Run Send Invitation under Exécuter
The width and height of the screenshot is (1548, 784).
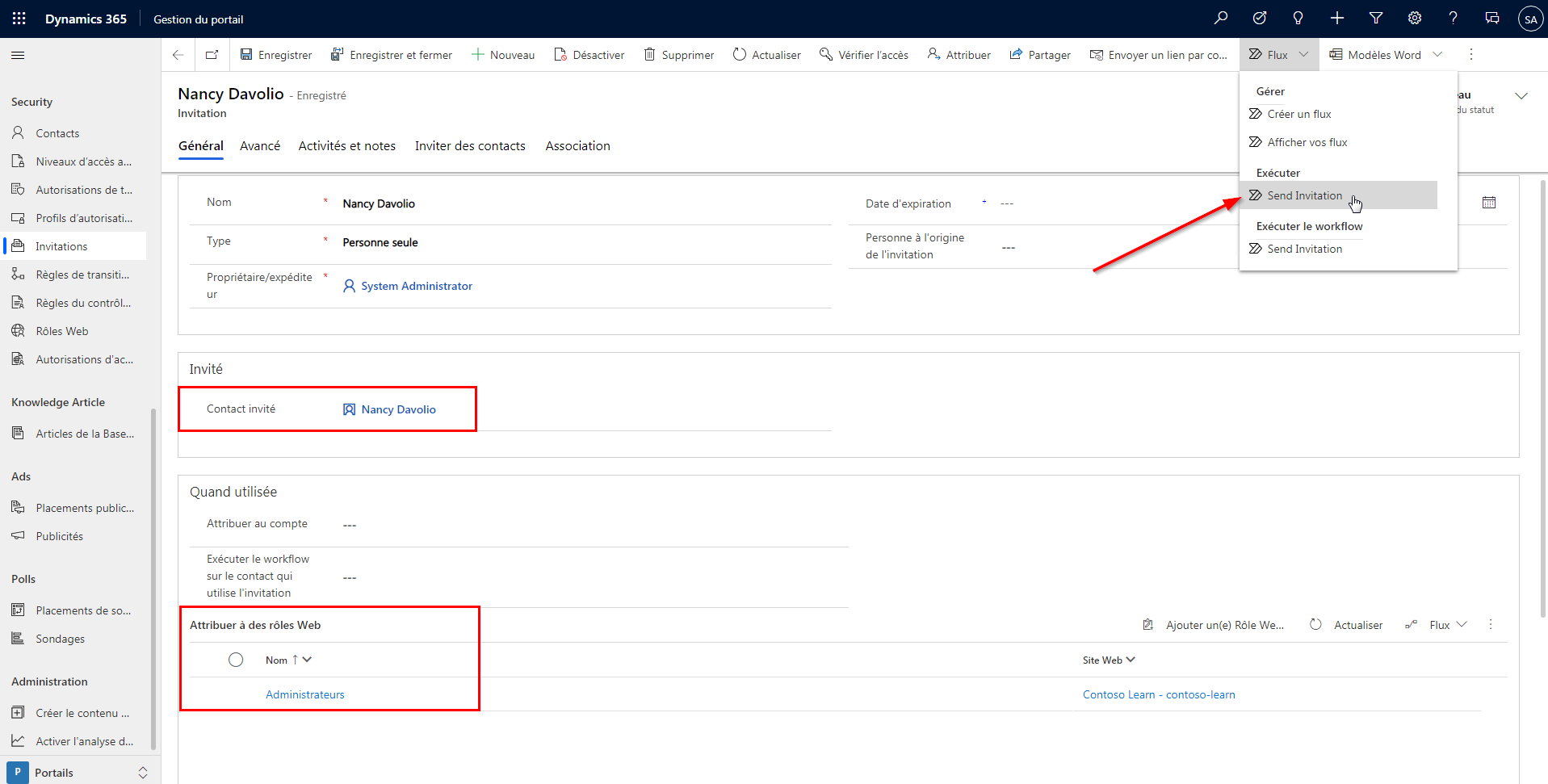tap(1339, 195)
